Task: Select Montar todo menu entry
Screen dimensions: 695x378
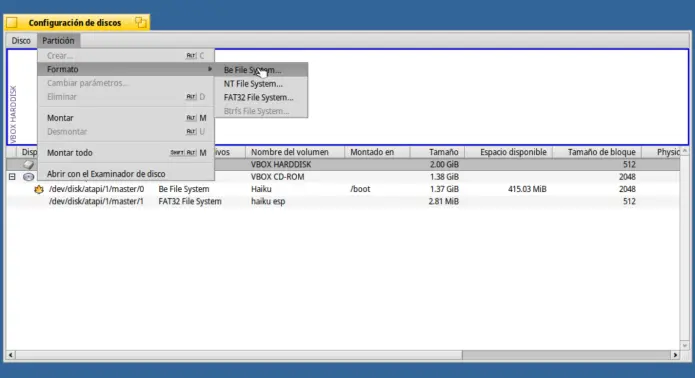Action: pyautogui.click(x=126, y=152)
